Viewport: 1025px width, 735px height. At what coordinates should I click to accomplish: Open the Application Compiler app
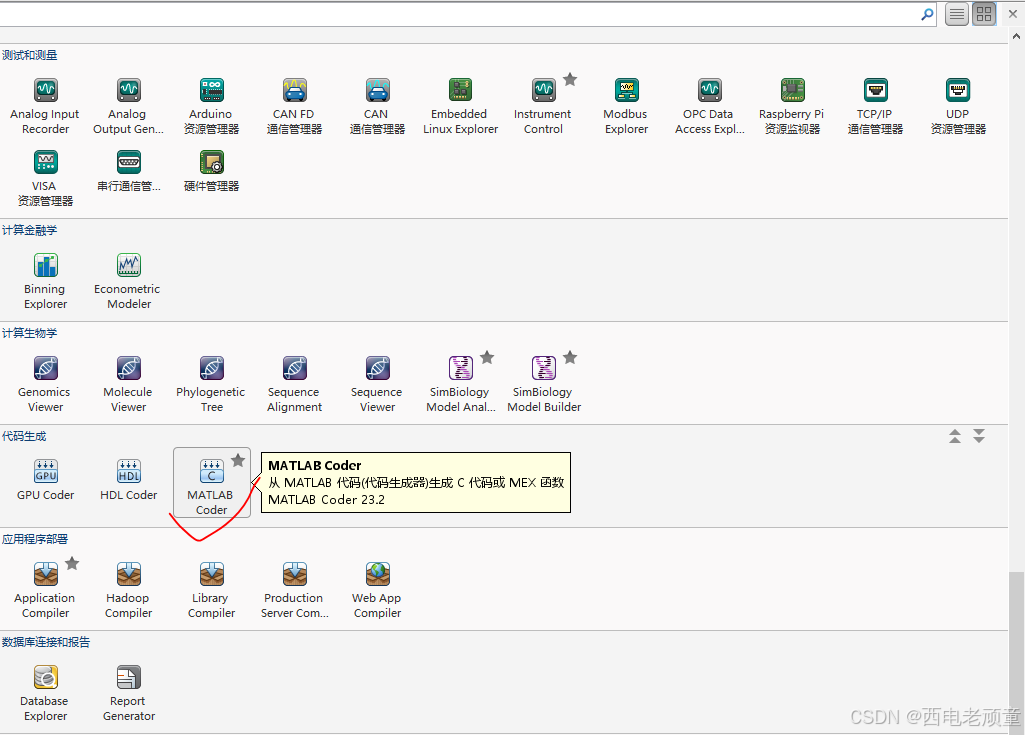(x=45, y=590)
